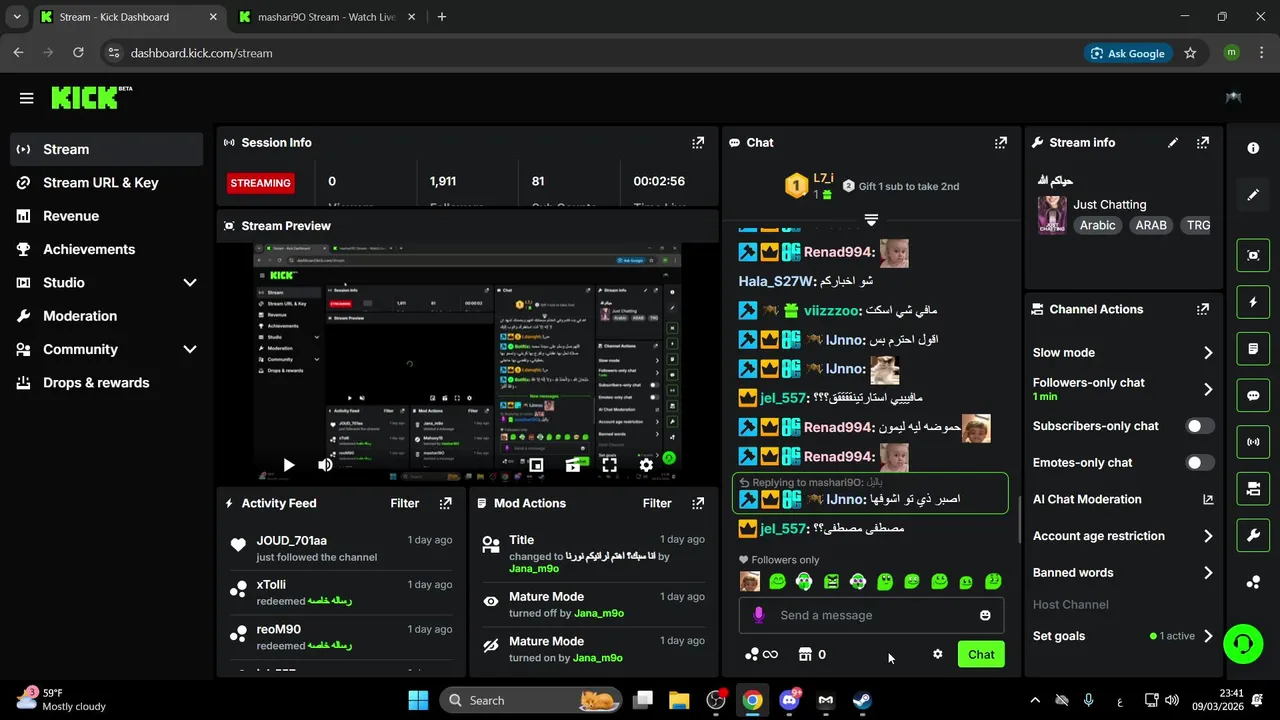Click the channel points infinity icon

[x=761, y=654]
